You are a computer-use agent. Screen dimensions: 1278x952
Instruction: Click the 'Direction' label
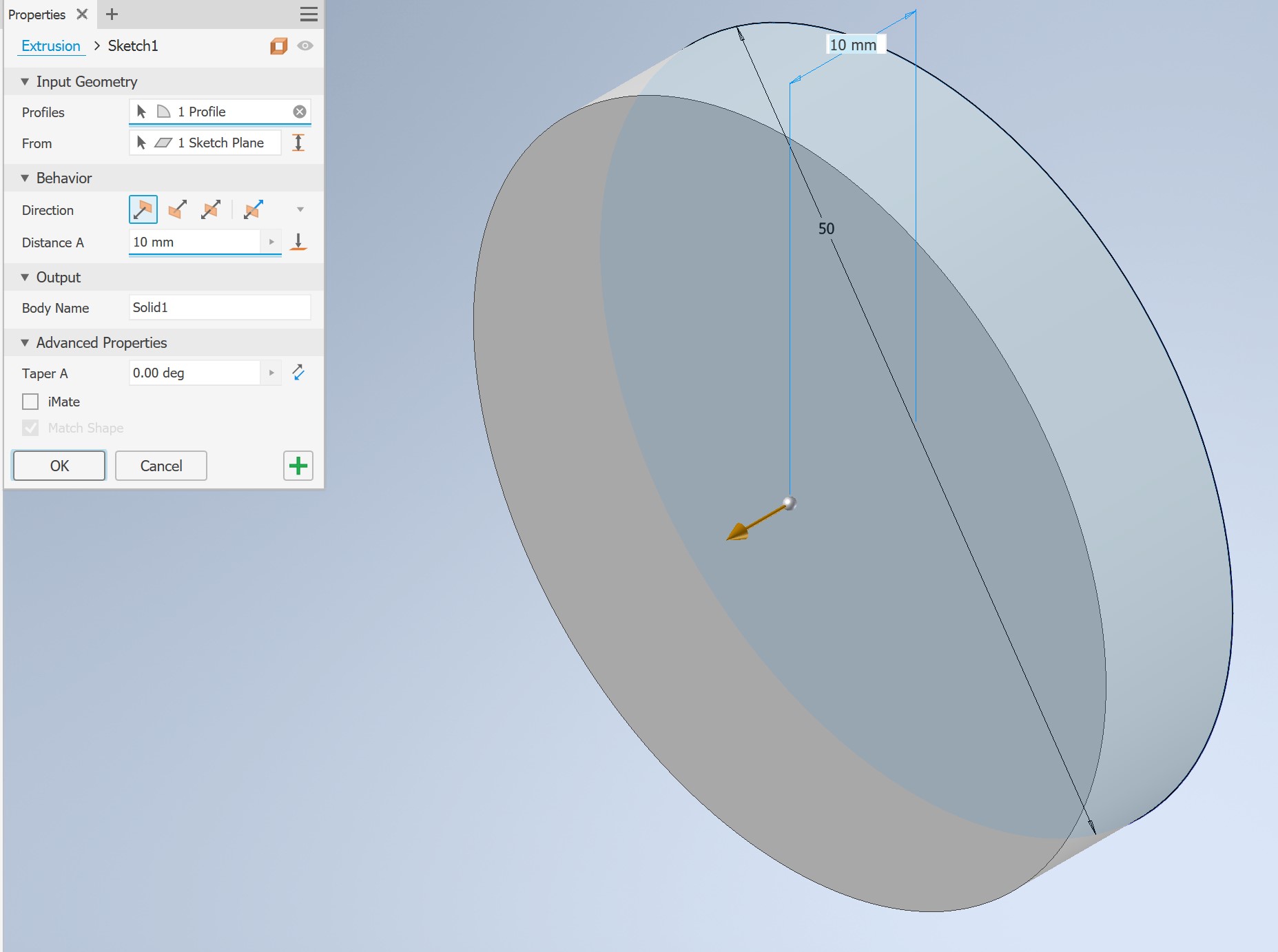pyautogui.click(x=48, y=210)
